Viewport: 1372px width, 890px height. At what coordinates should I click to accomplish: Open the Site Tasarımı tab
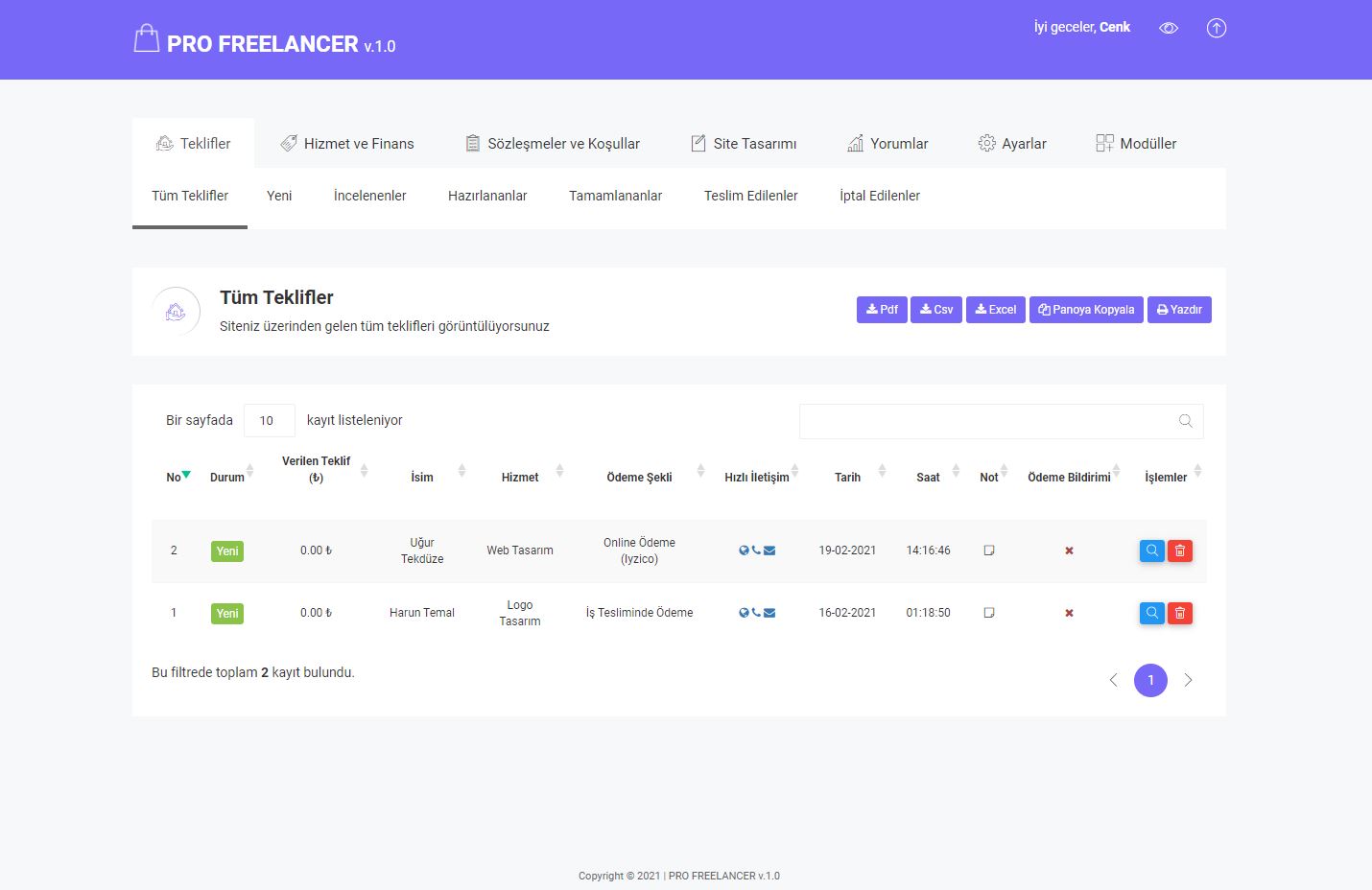coord(744,143)
